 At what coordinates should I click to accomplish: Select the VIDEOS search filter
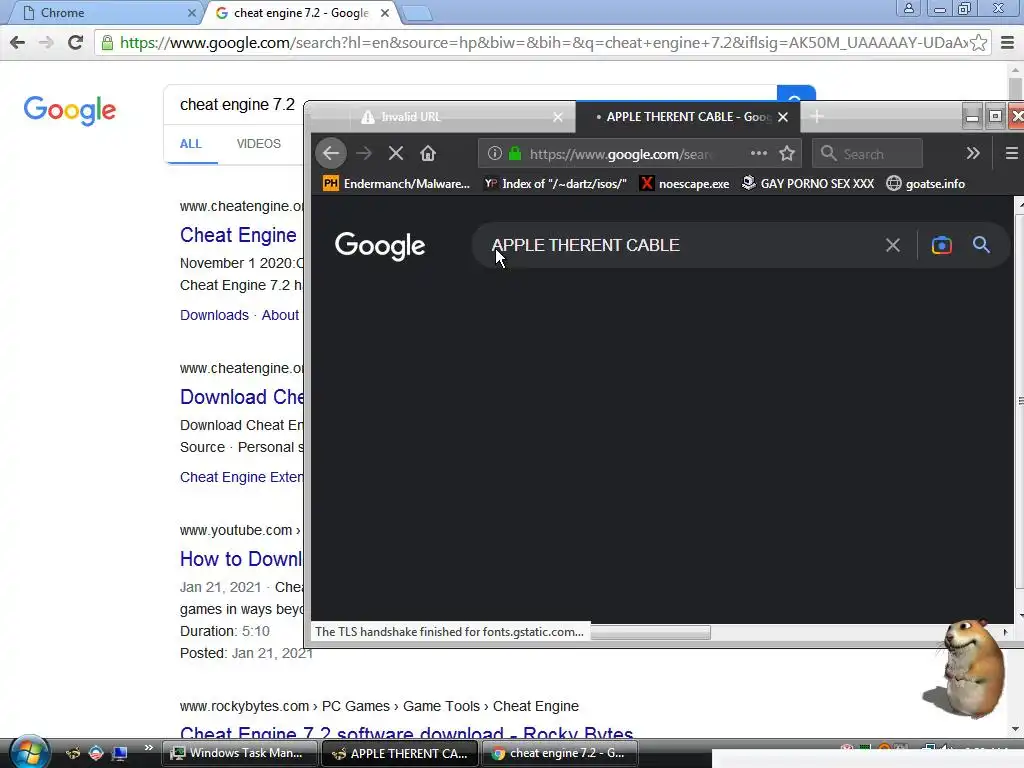tap(259, 144)
